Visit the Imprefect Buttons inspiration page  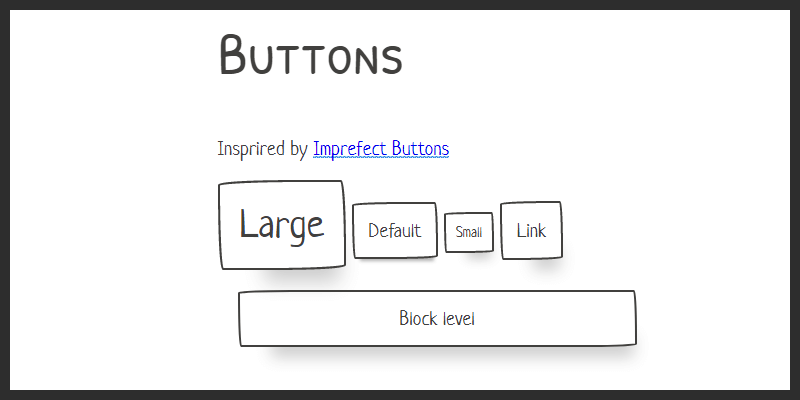click(381, 149)
